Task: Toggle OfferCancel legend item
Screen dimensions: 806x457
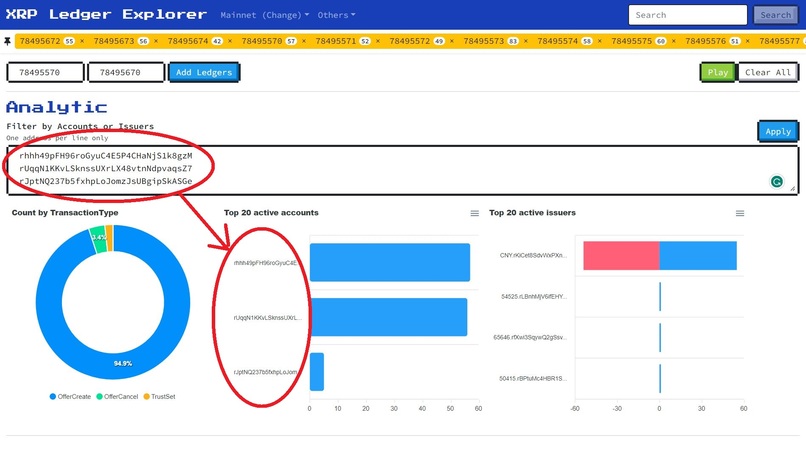Action: click(x=117, y=396)
